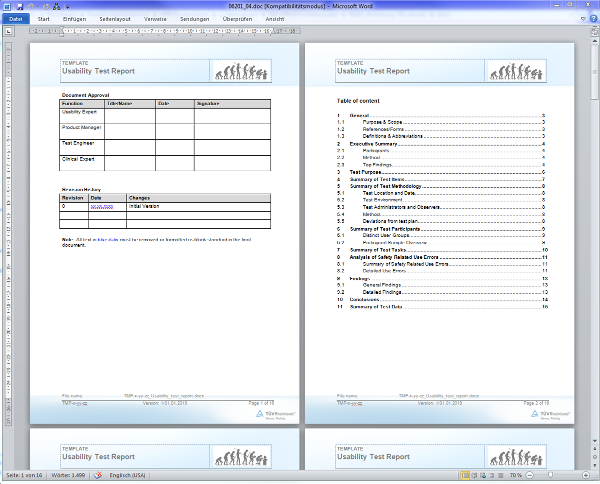Click the Save icon in quick access toolbar

(x=18, y=6)
